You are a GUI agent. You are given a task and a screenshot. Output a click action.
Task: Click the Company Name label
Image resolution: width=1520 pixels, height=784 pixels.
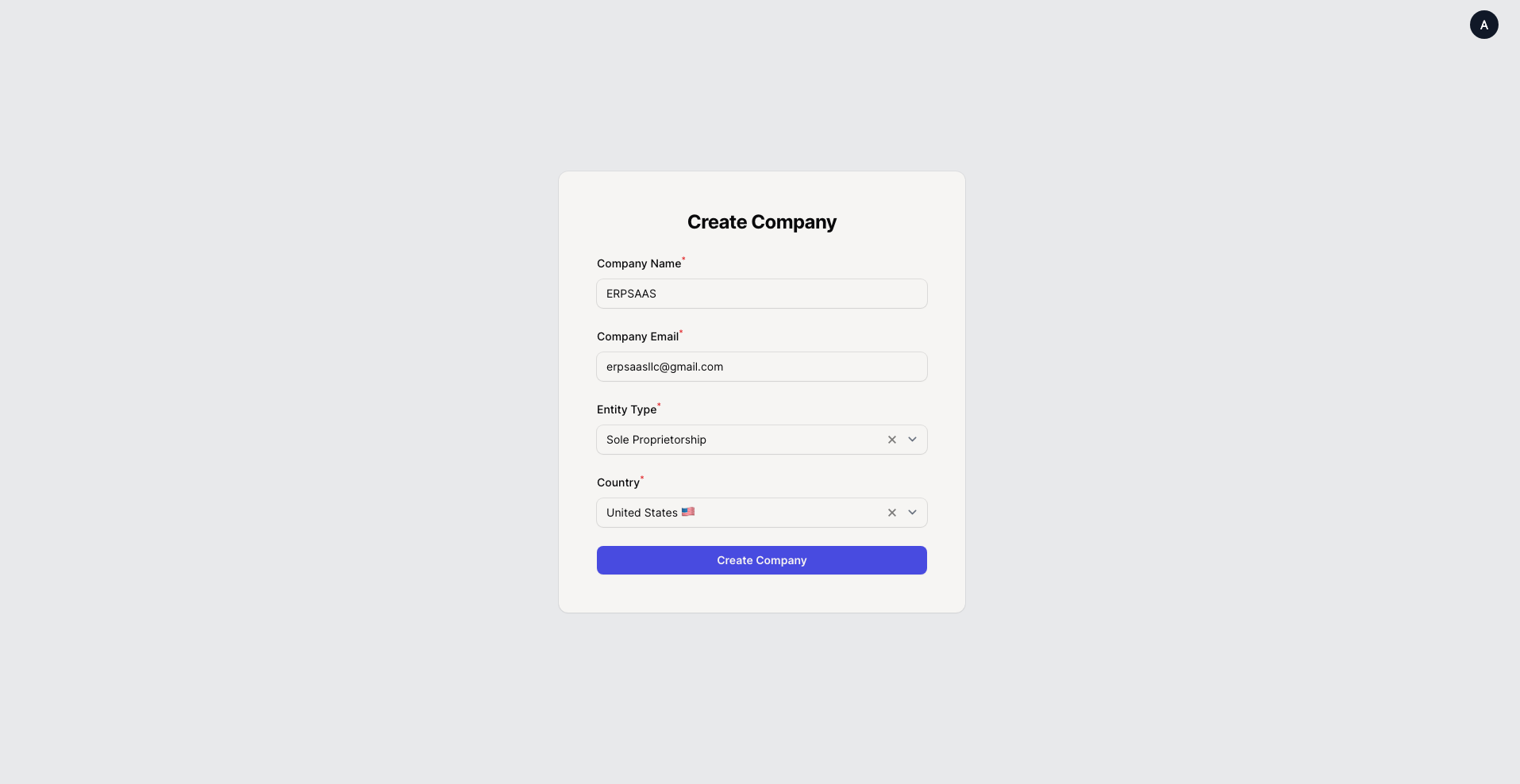[638, 263]
